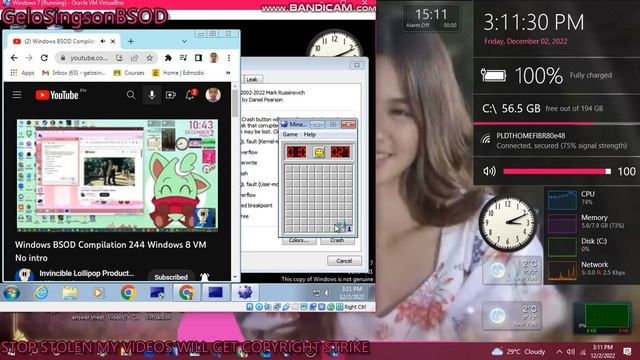The width and height of the screenshot is (640, 360).
Task: Play the Windows BSOD Compilation 244 thumbnail
Action: pos(117,175)
